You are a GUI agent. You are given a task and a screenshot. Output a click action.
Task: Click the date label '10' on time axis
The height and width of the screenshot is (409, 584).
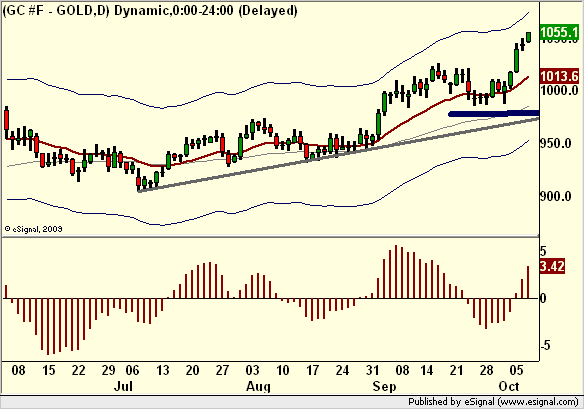[x=282, y=370]
